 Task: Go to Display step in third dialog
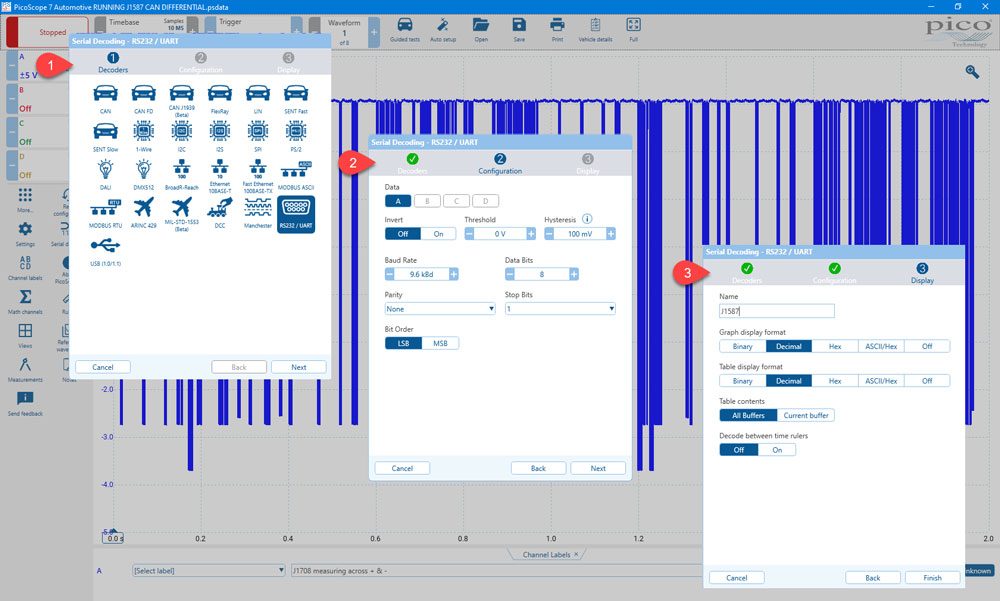click(922, 274)
